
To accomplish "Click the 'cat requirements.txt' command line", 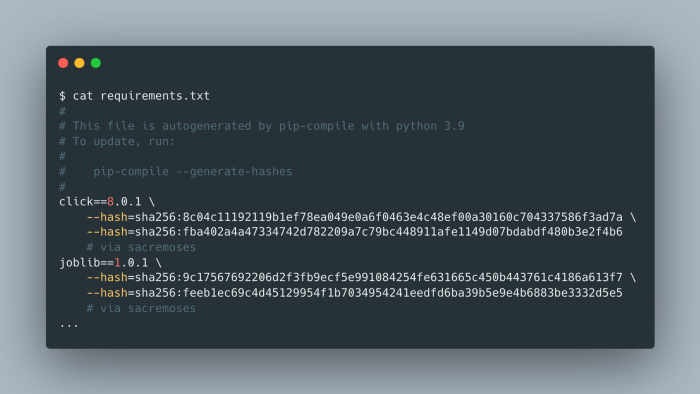I will (134, 96).
